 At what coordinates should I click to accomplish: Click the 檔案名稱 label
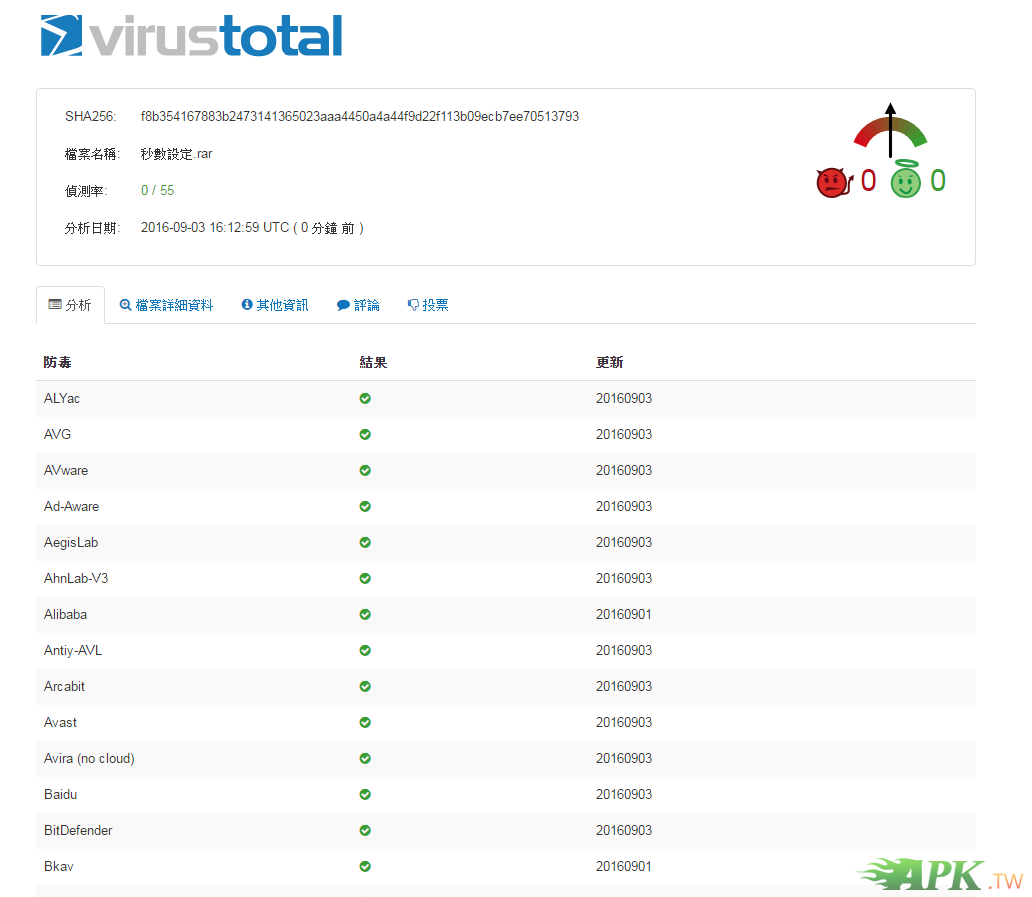point(92,154)
